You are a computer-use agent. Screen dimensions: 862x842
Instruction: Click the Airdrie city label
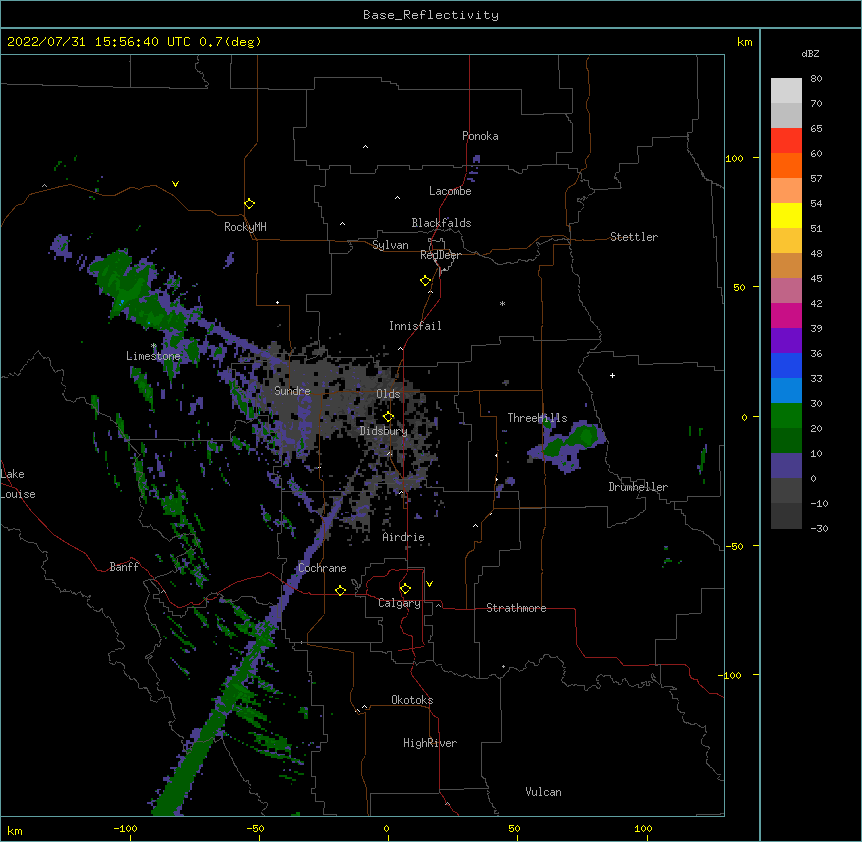tap(404, 537)
